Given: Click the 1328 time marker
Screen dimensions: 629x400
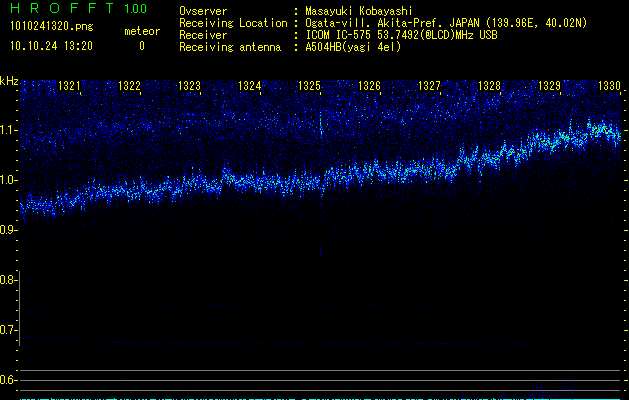Looking at the screenshot, I should coord(489,87).
